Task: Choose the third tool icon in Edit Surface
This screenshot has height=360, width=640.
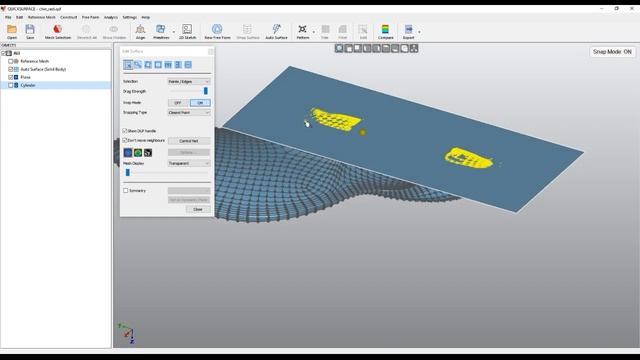Action: click(148, 64)
